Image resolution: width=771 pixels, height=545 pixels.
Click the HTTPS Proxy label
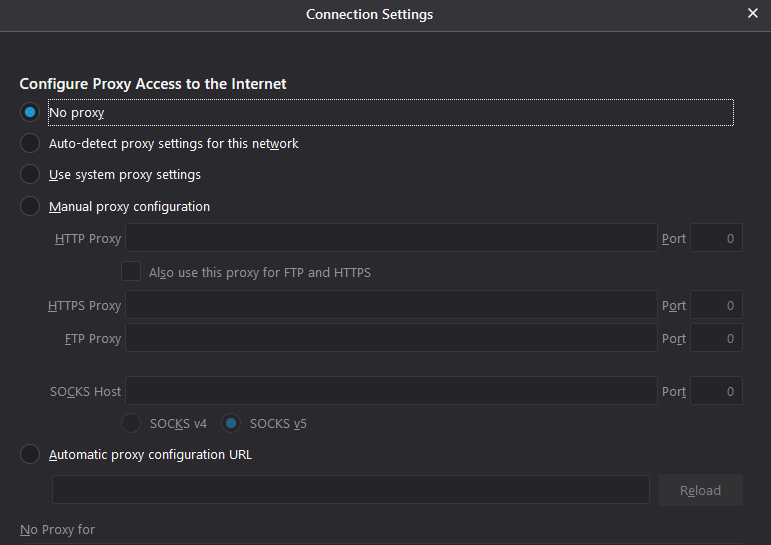click(85, 305)
